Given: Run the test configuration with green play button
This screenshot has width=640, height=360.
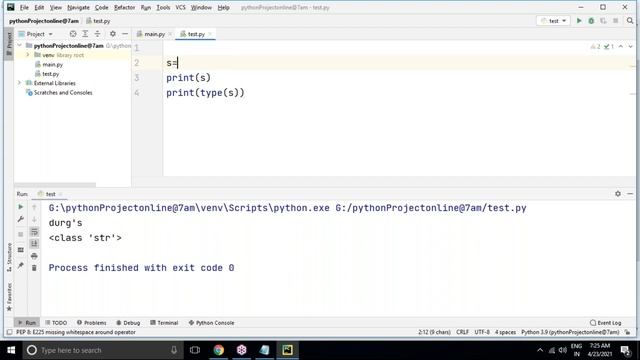Looking at the screenshot, I should tap(579, 20).
